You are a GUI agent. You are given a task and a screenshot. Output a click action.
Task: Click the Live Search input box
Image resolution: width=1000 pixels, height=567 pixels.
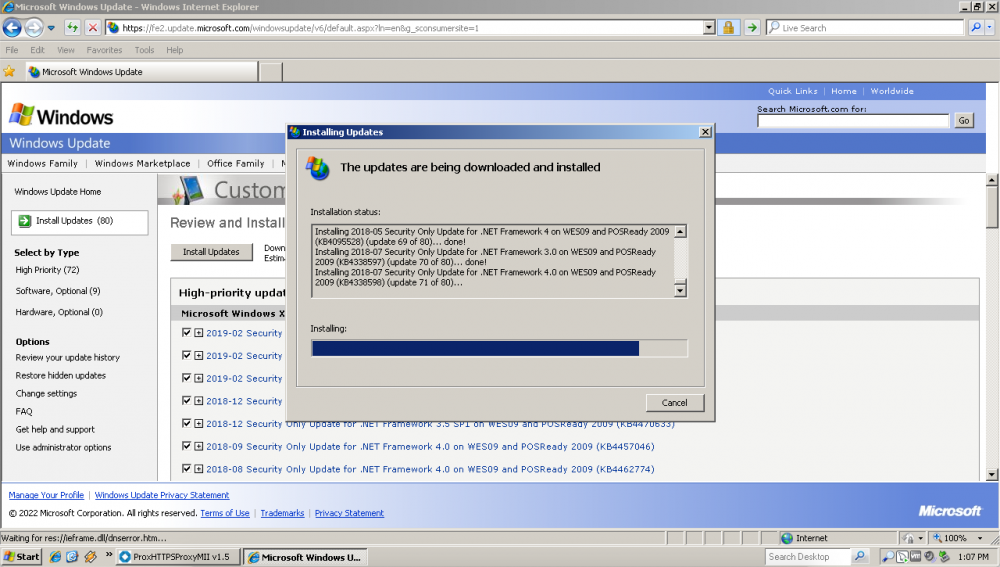point(865,27)
